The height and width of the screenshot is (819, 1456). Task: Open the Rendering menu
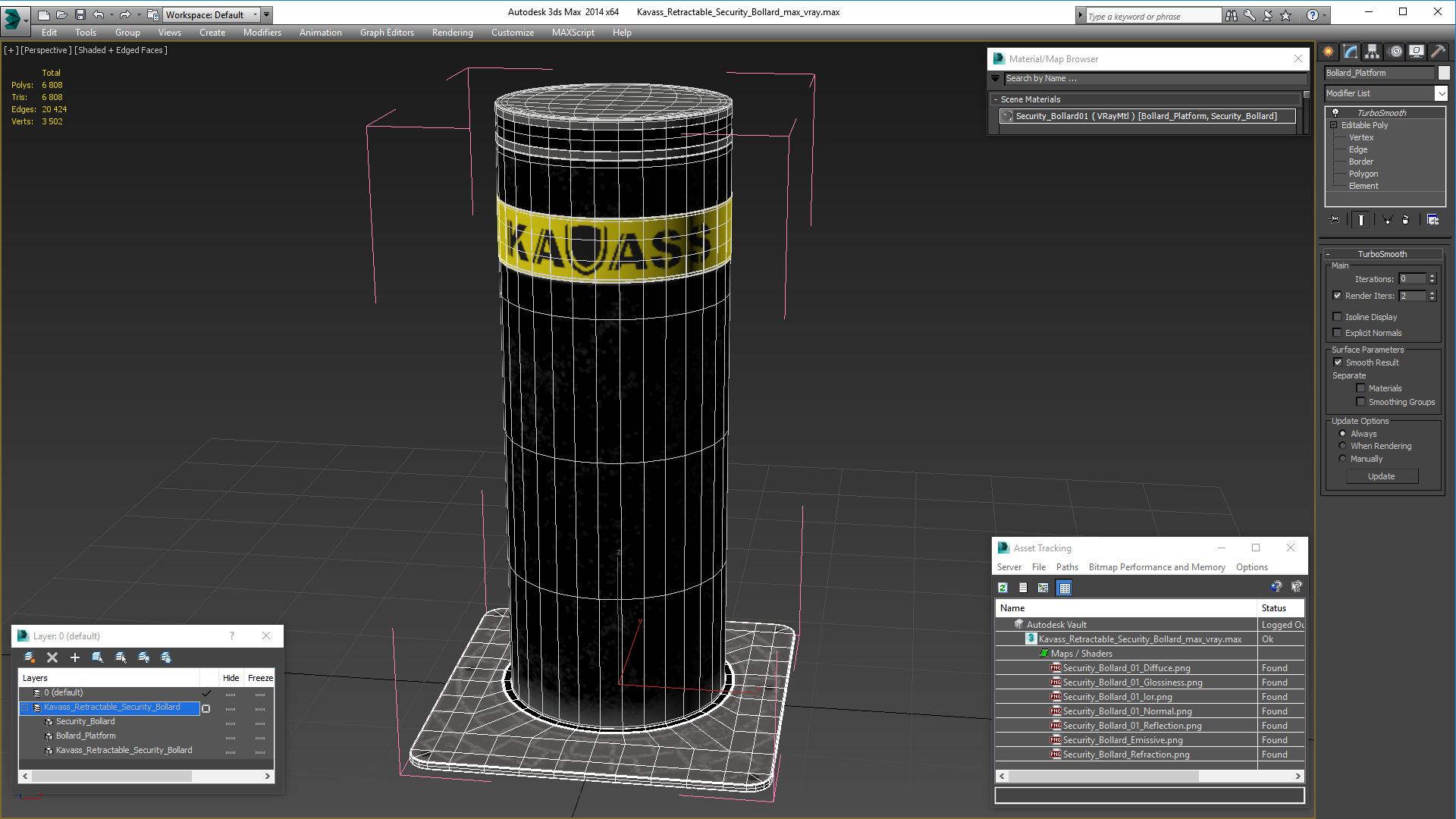coord(452,33)
